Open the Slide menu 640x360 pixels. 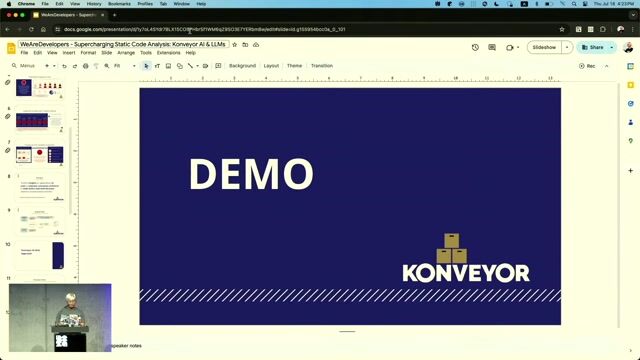pyautogui.click(x=107, y=53)
